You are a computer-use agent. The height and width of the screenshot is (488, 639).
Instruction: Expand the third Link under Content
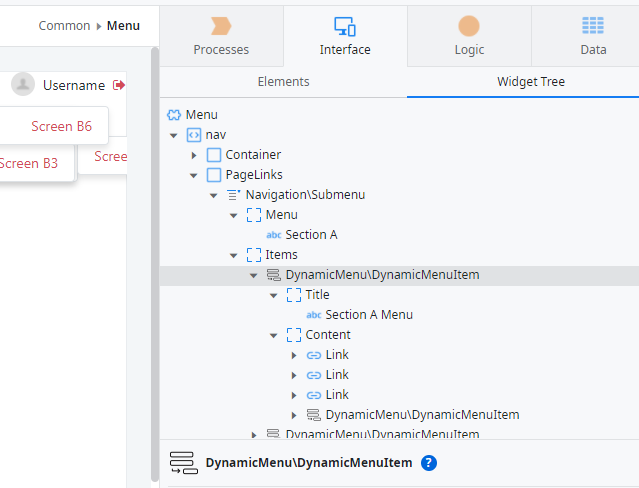(294, 395)
